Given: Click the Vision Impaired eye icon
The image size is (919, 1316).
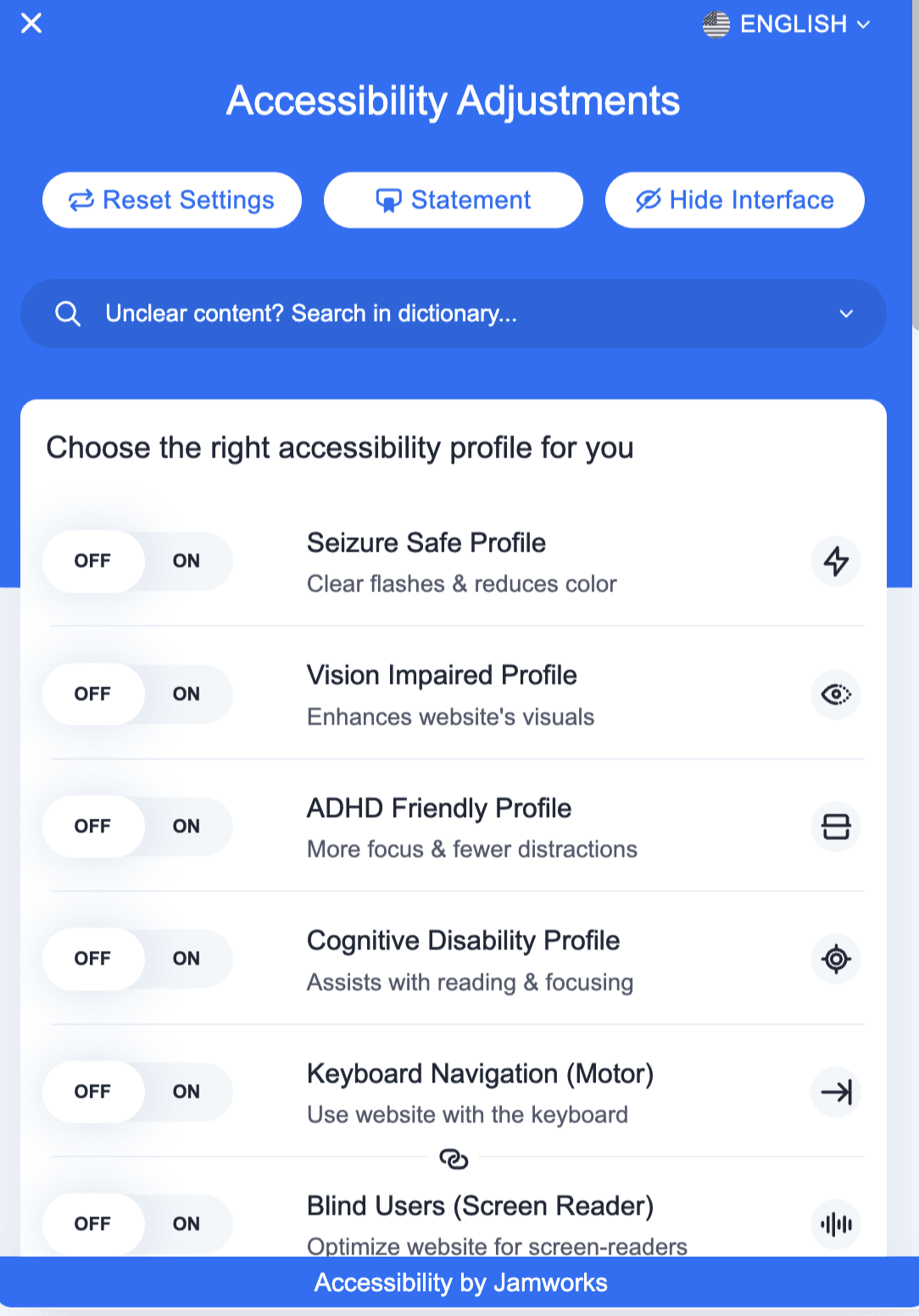Looking at the screenshot, I should 836,694.
